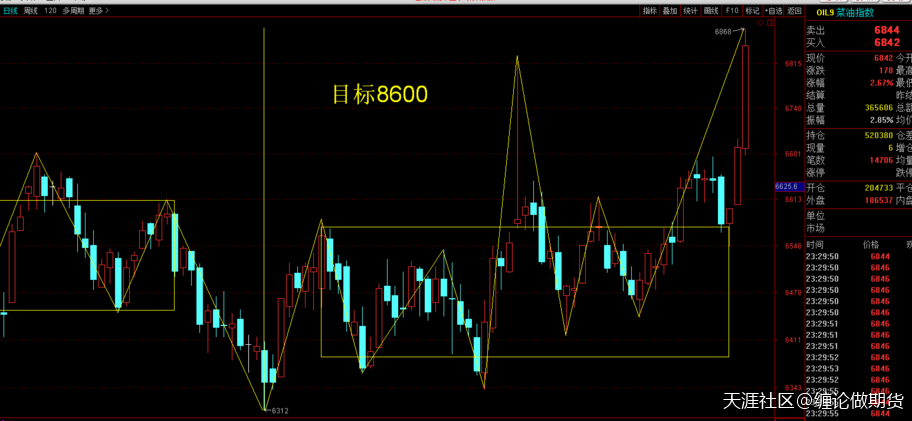Click the 标记 mark tool
The height and width of the screenshot is (421, 912).
[x=752, y=11]
